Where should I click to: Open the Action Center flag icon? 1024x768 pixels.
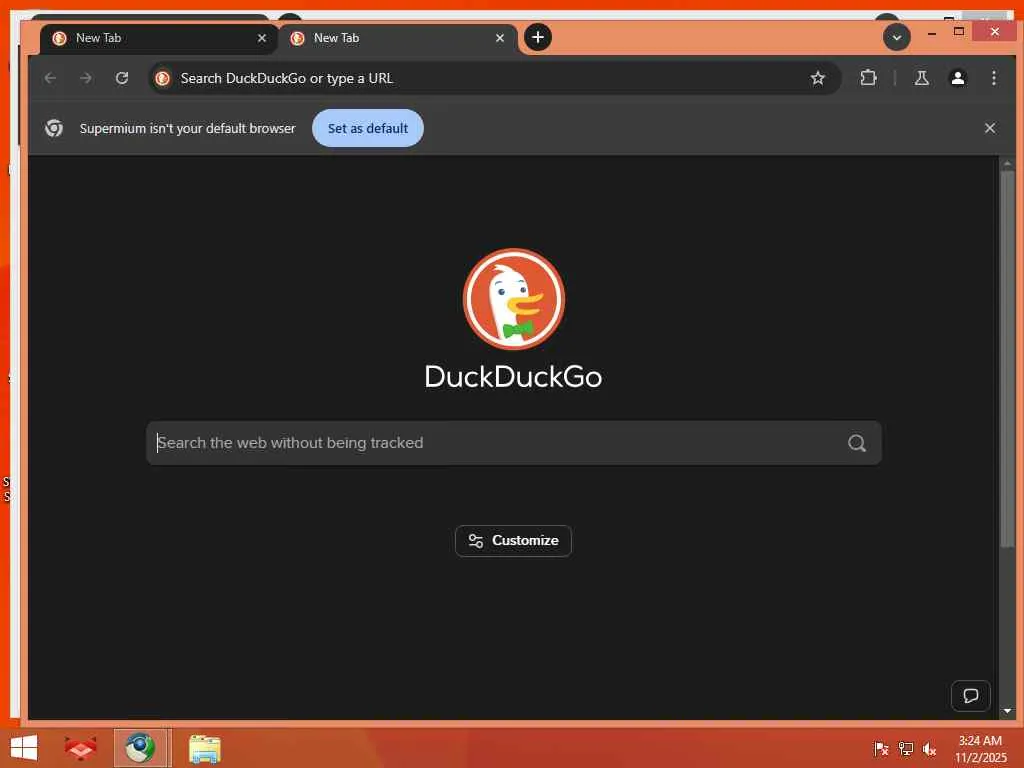coord(880,748)
